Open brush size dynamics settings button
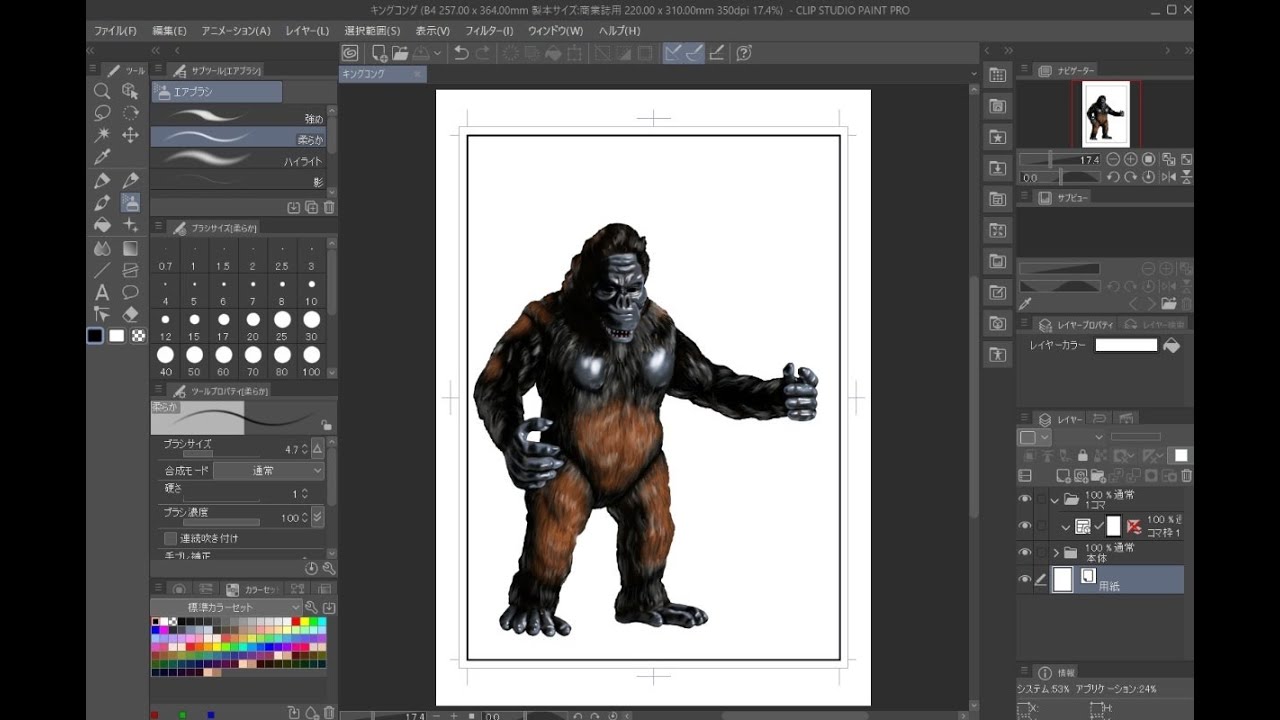 (318, 449)
